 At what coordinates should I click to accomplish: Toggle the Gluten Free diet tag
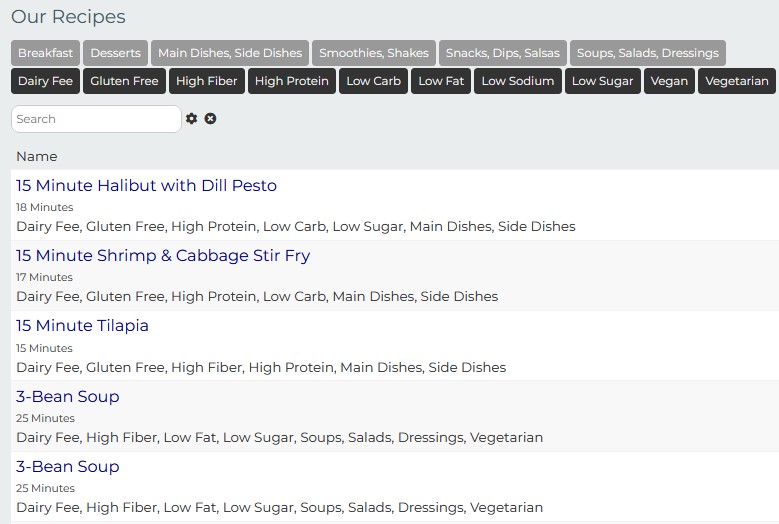click(124, 81)
